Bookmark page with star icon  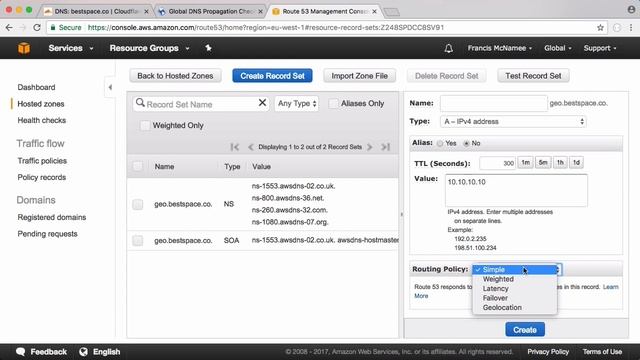[x=600, y=28]
